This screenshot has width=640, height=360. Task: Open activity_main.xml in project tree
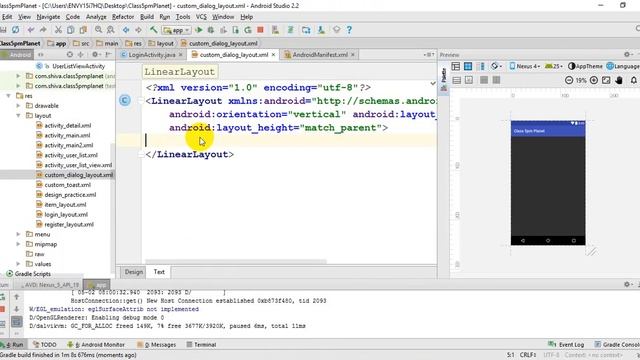(67, 136)
